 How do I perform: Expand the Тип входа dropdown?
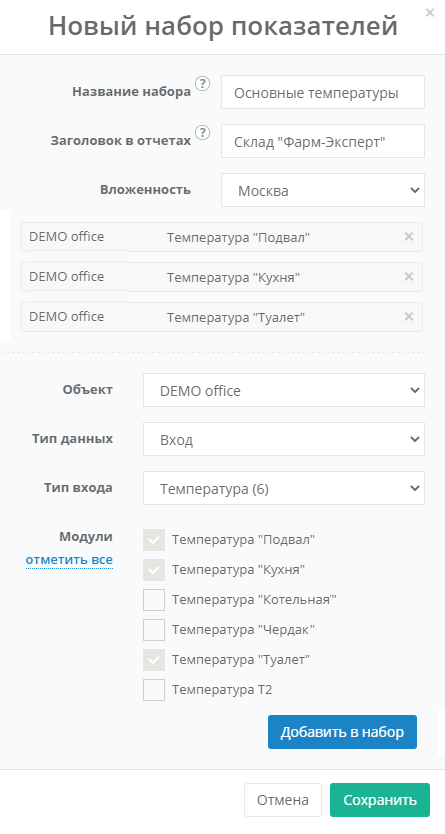[284, 488]
